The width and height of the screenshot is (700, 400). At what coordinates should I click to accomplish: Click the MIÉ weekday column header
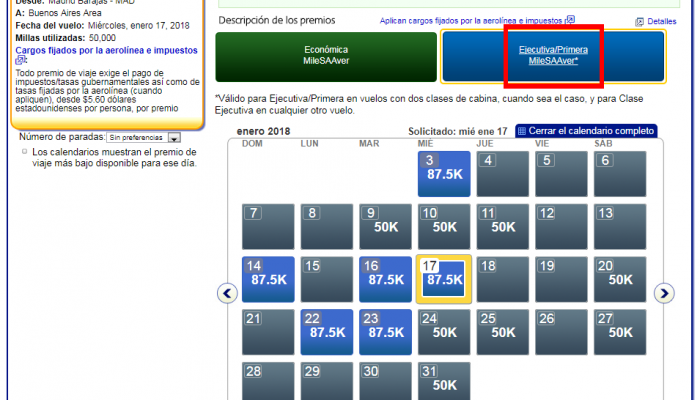425,144
